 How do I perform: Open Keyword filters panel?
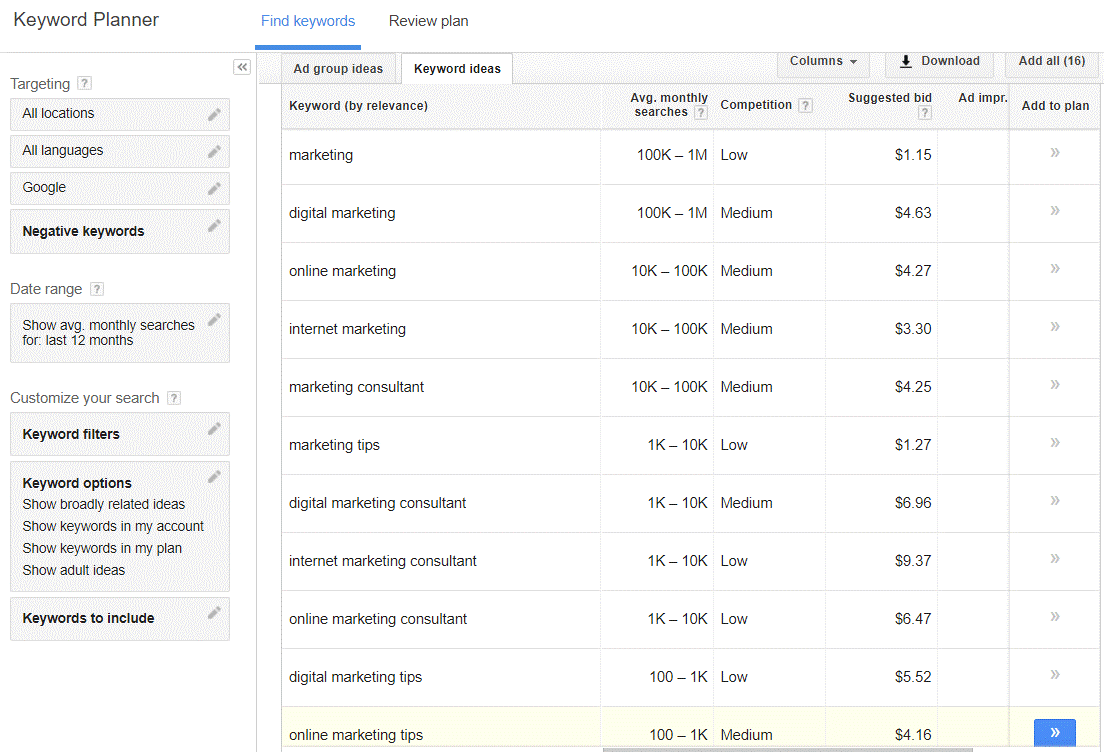coord(120,434)
